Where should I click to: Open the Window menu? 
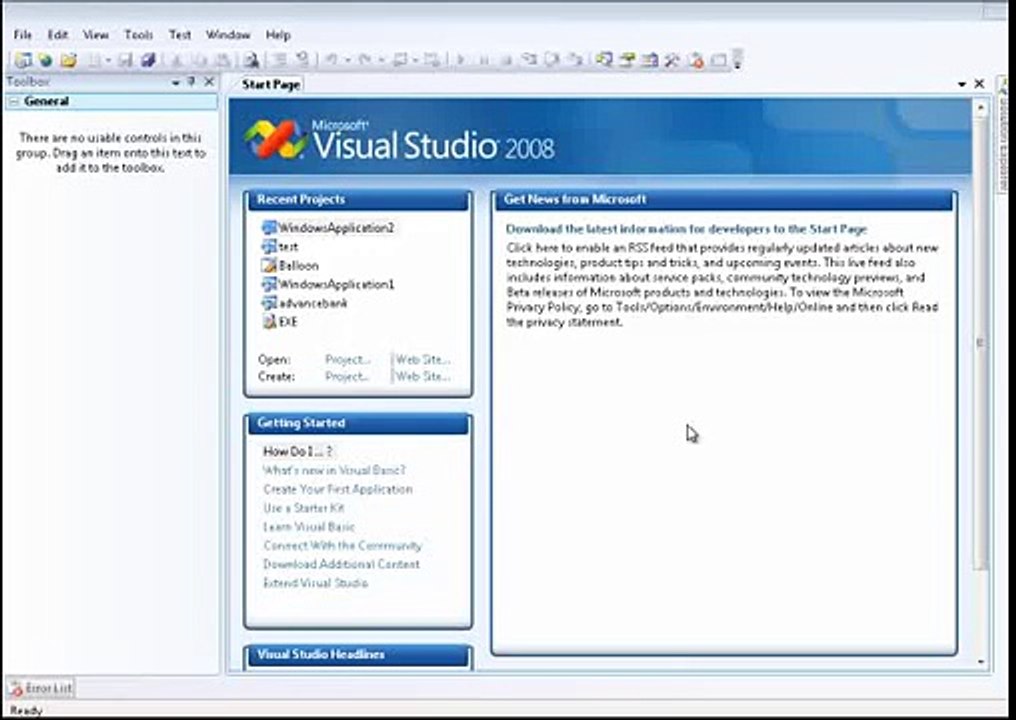tap(227, 35)
